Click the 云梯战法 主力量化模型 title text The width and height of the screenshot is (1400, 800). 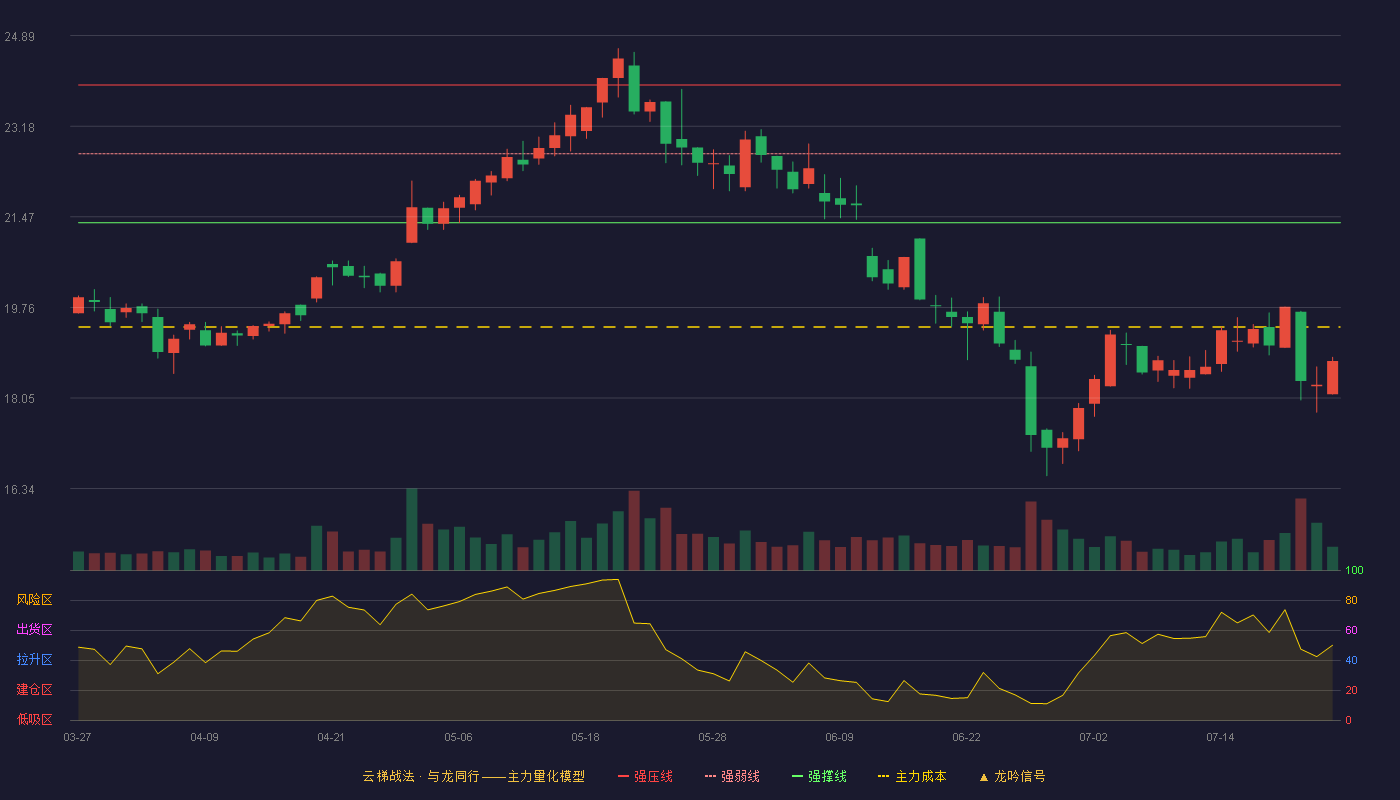[473, 776]
